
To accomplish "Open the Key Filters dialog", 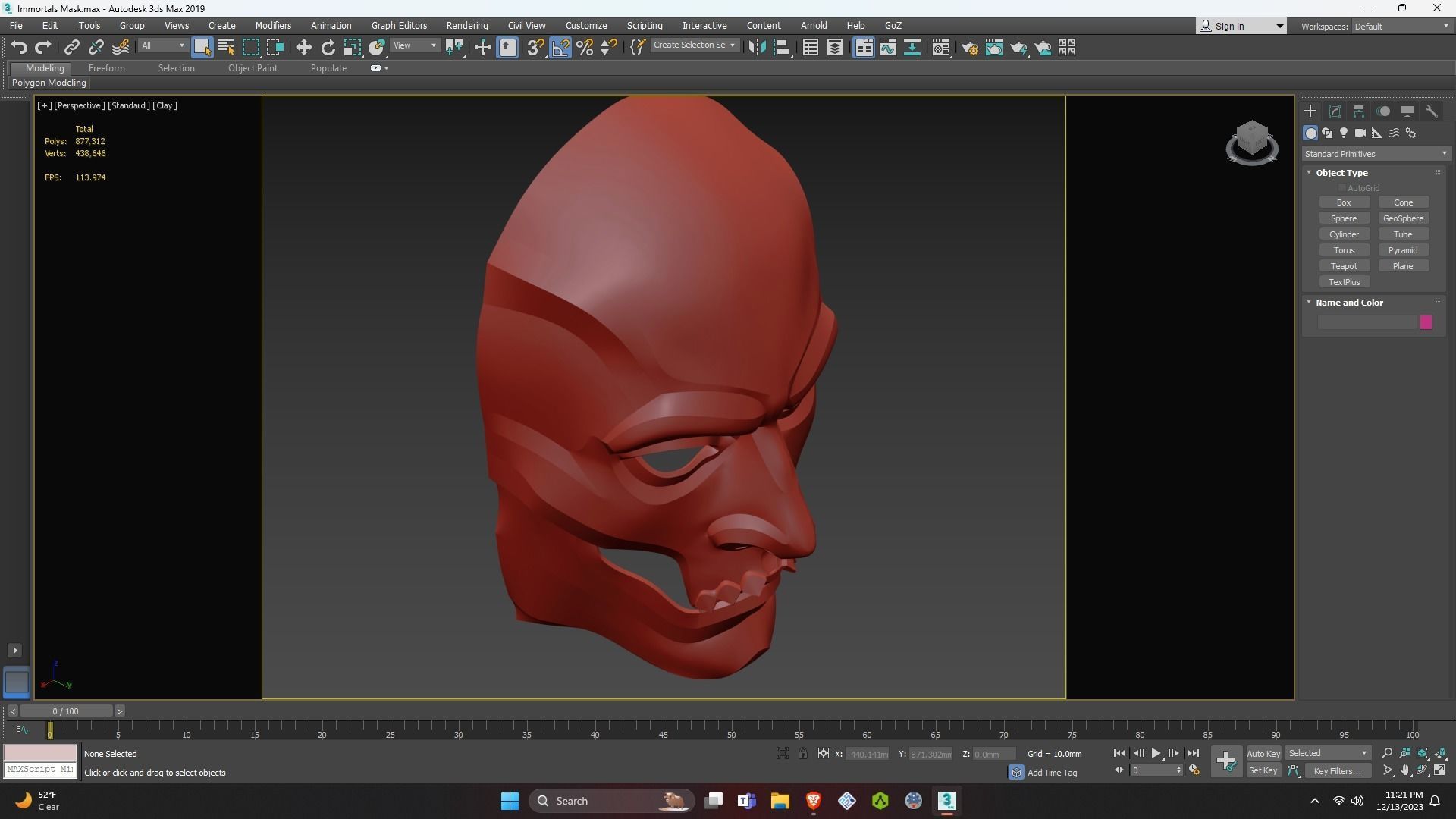I will pos(1337,771).
